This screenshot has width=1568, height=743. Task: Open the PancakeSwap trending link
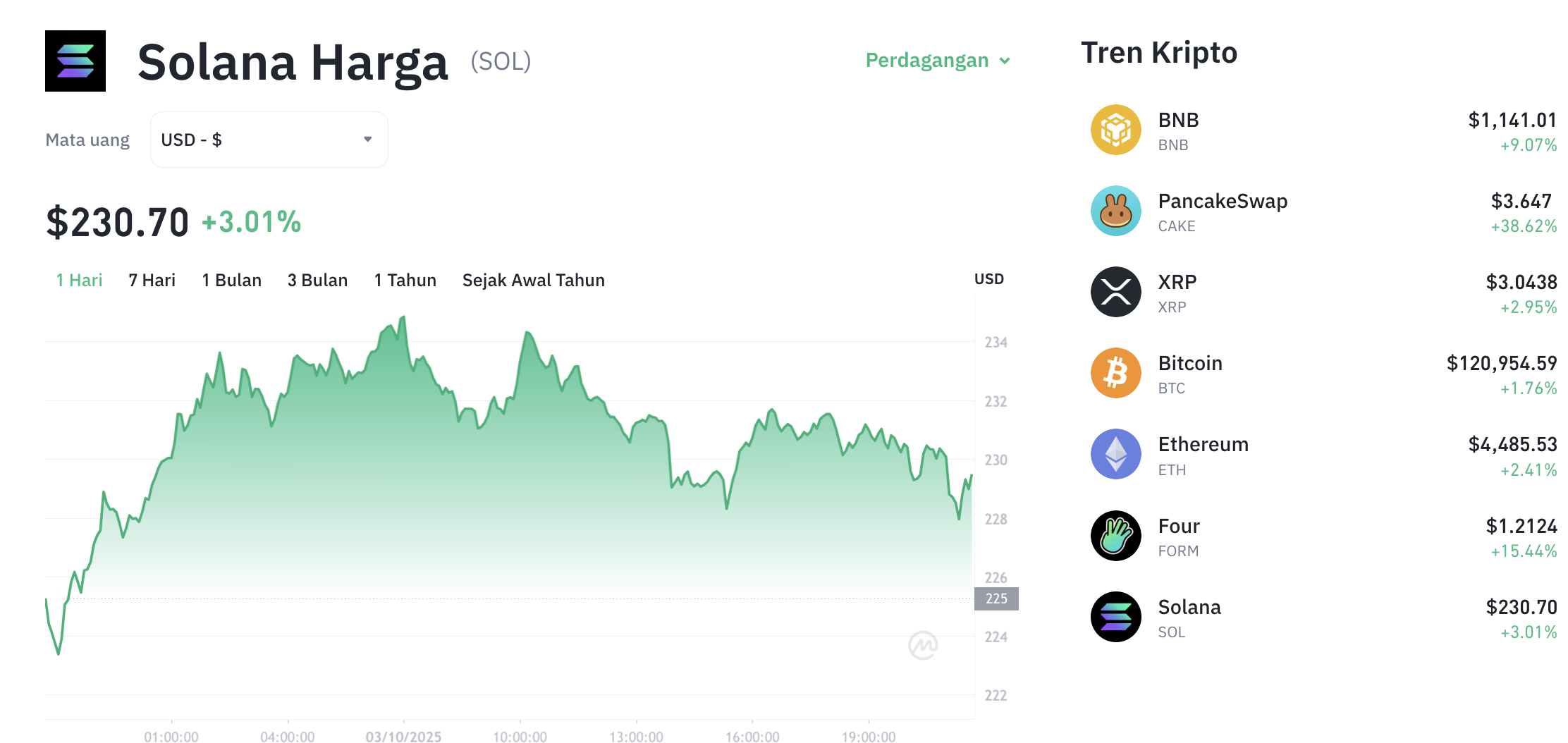pos(1223,202)
